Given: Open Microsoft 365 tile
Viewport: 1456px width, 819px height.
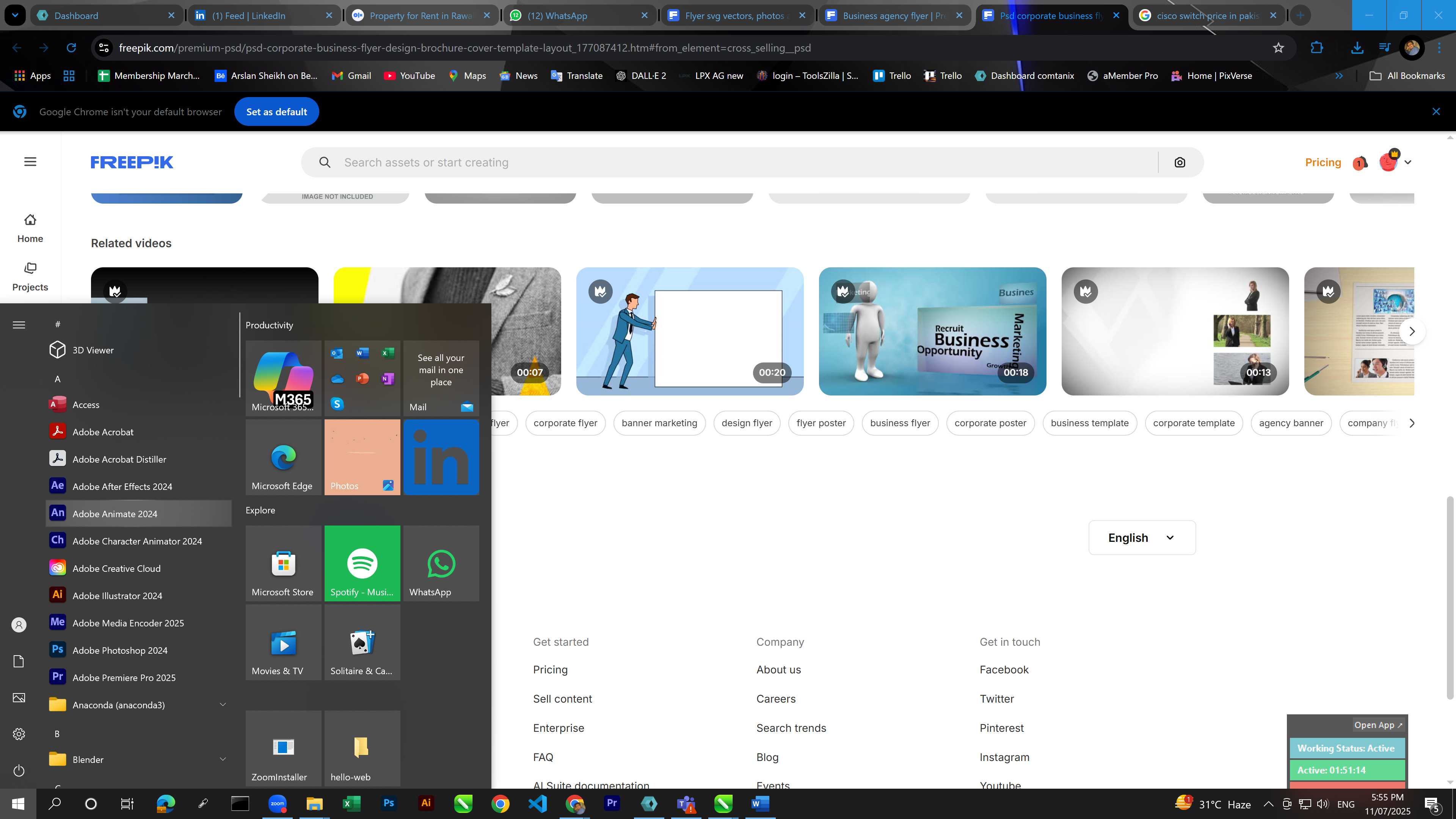Looking at the screenshot, I should coord(283,378).
